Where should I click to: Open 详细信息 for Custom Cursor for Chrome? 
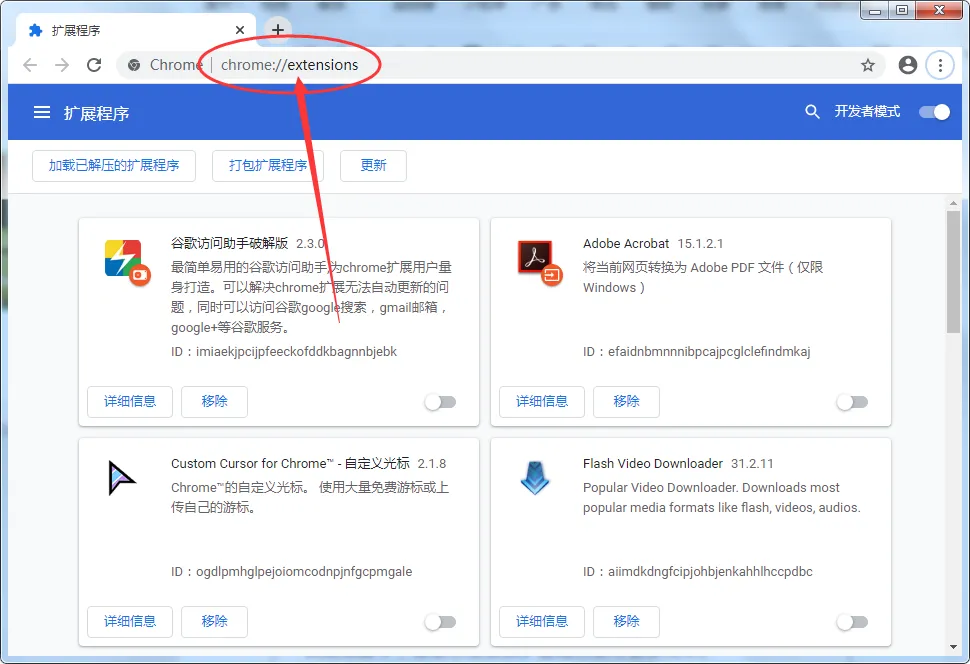click(130, 621)
